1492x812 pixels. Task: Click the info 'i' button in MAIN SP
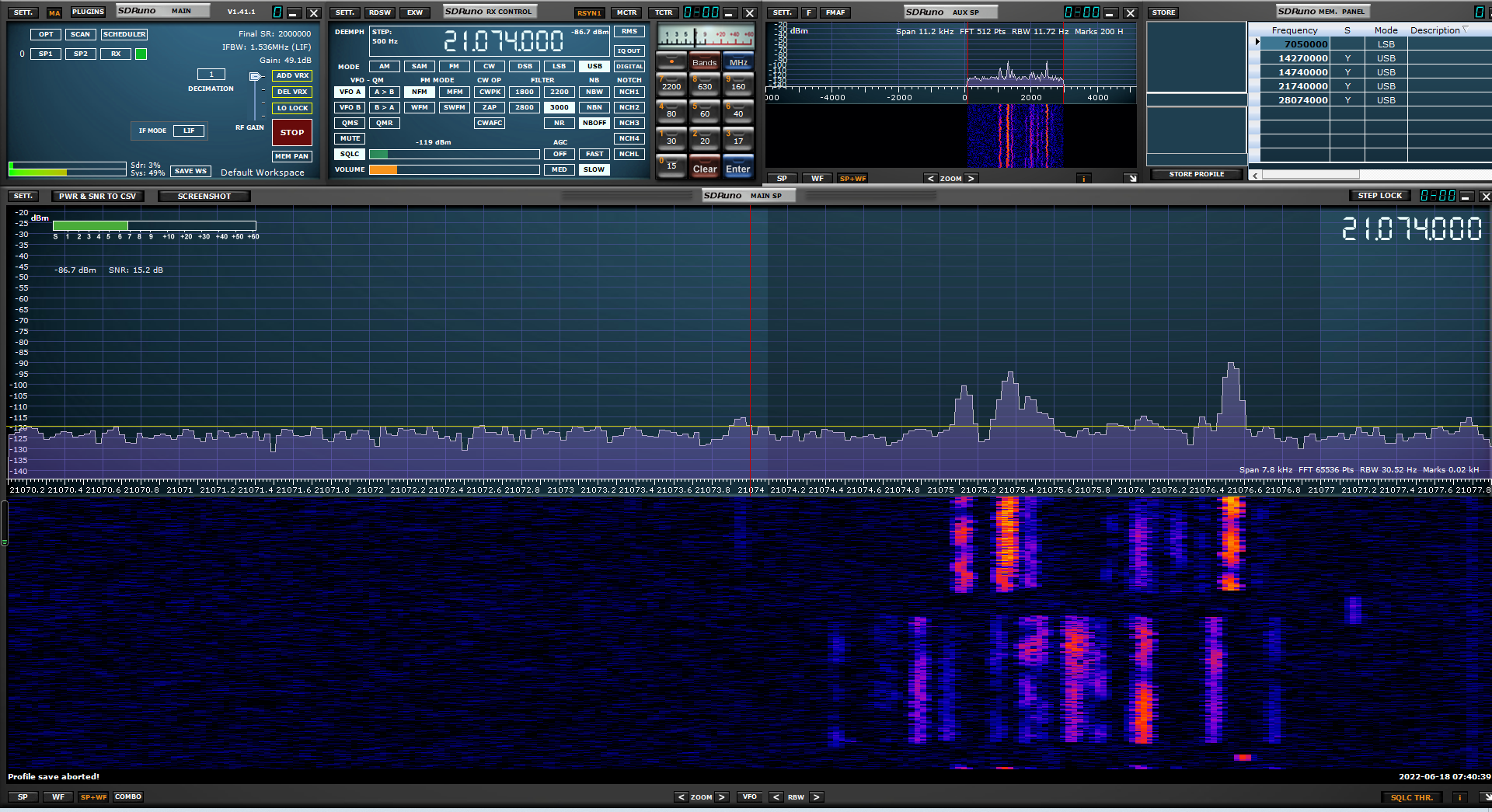tap(1459, 796)
